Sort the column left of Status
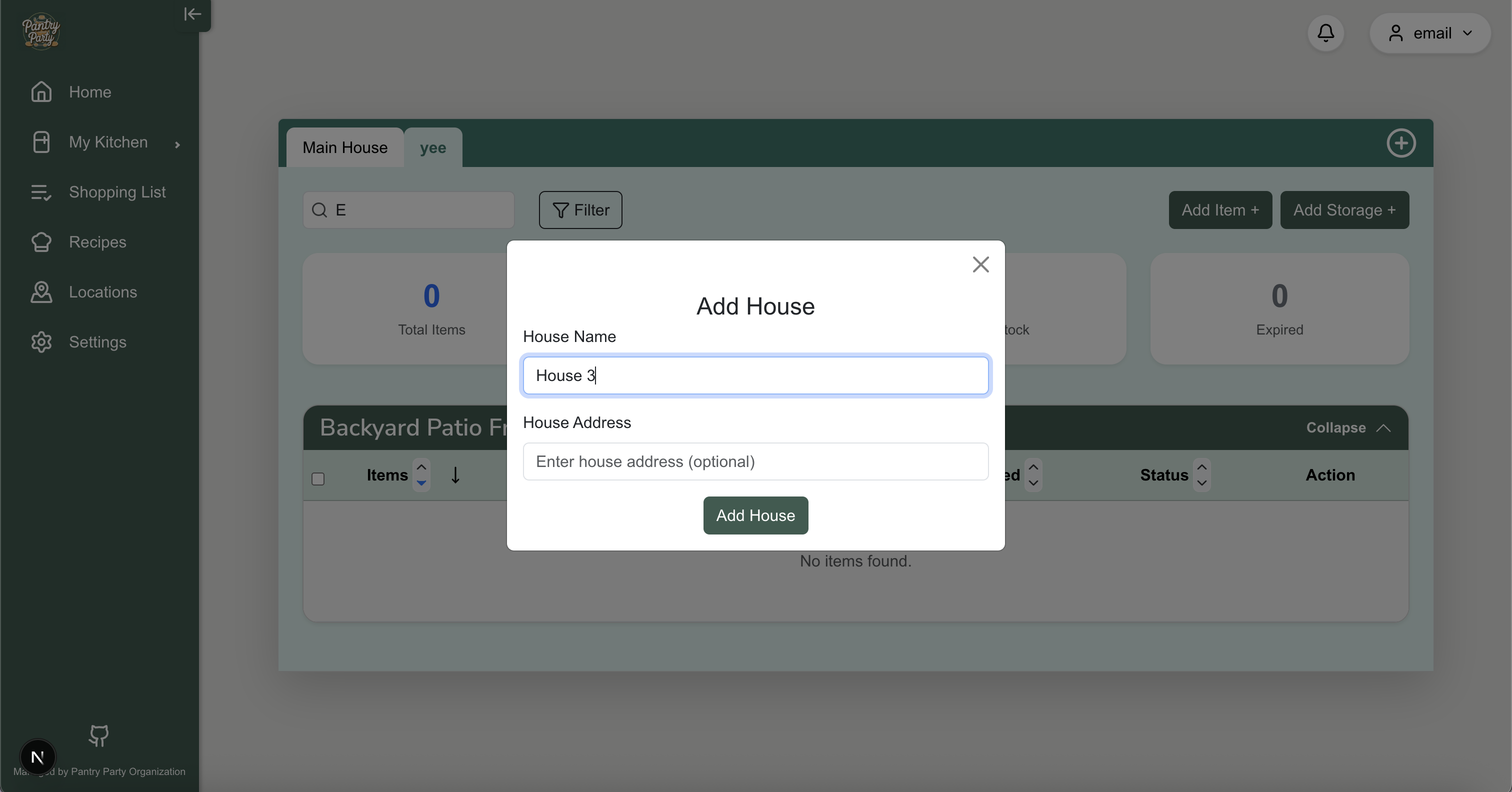 (1033, 474)
